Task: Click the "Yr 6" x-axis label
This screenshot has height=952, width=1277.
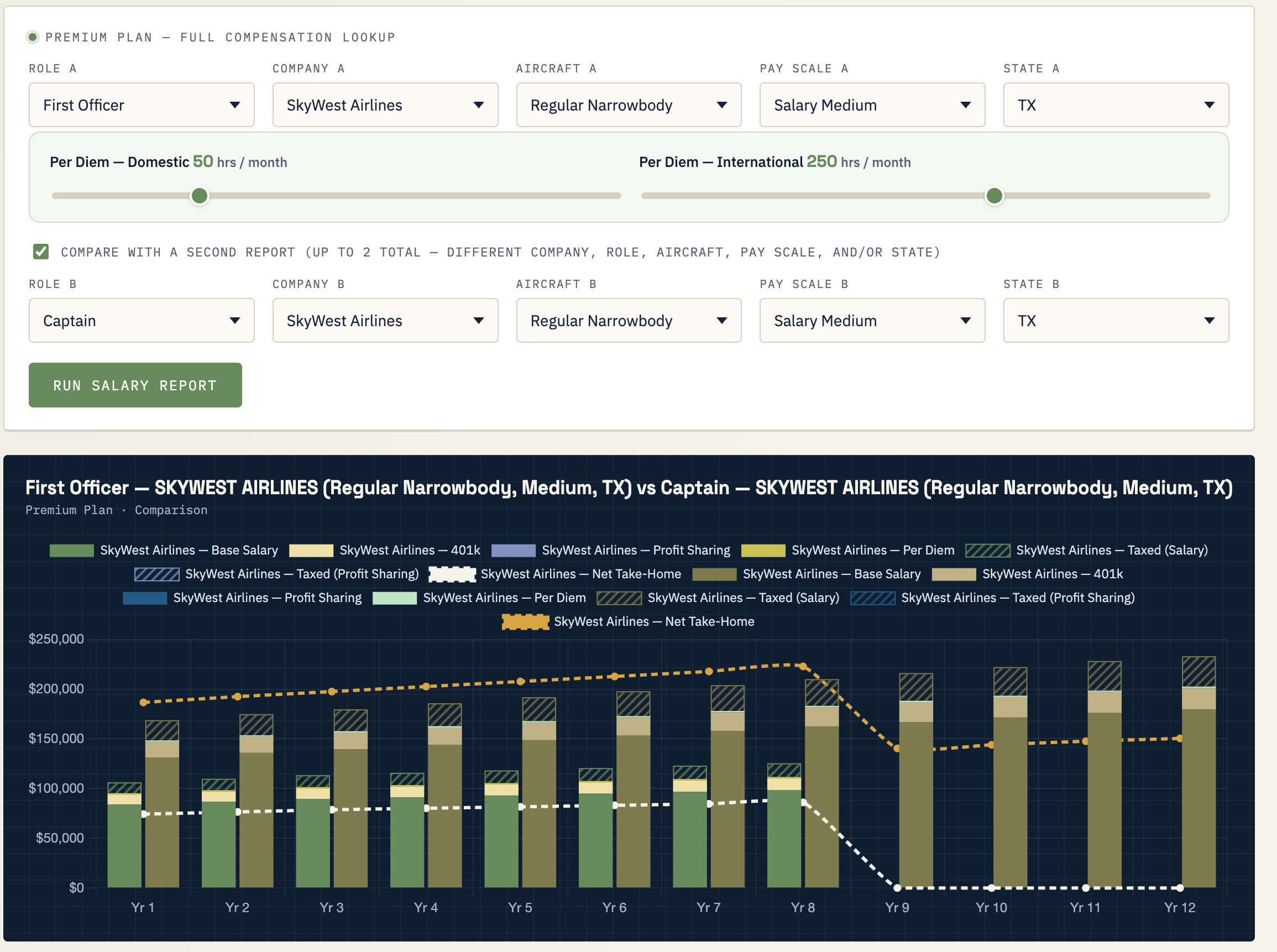Action: pyautogui.click(x=614, y=908)
